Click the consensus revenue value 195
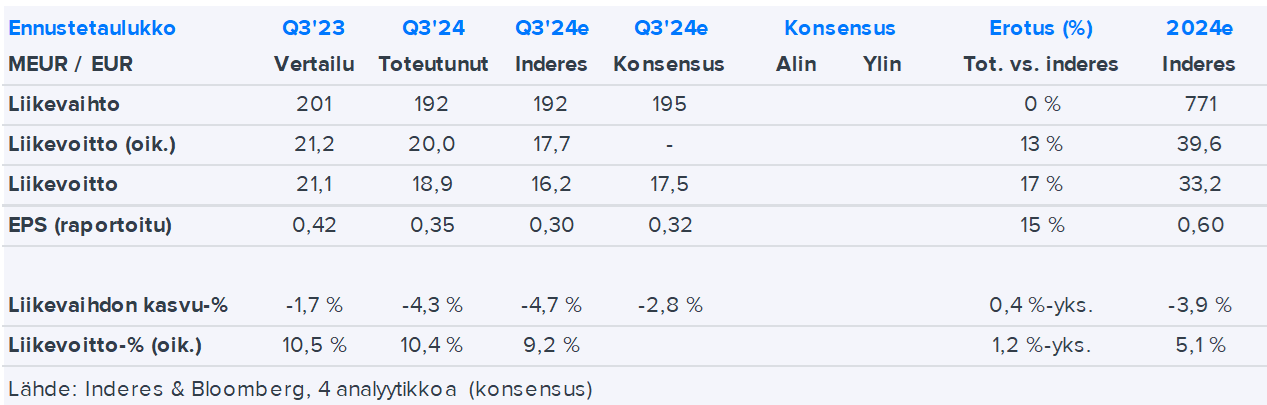This screenshot has height=405, width=1267. pyautogui.click(x=668, y=104)
